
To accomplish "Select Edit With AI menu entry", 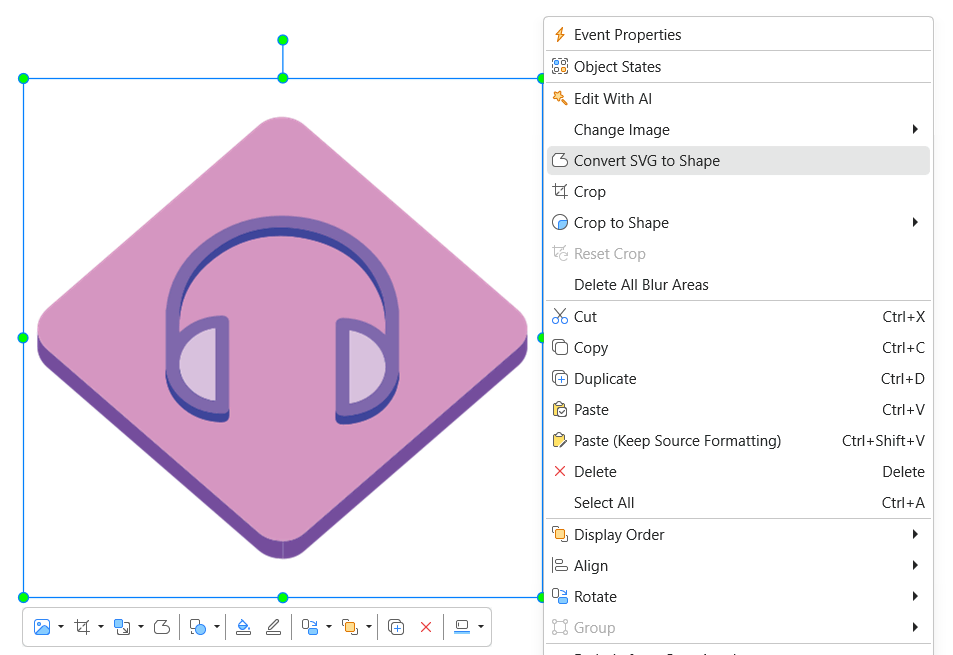I will 738,98.
